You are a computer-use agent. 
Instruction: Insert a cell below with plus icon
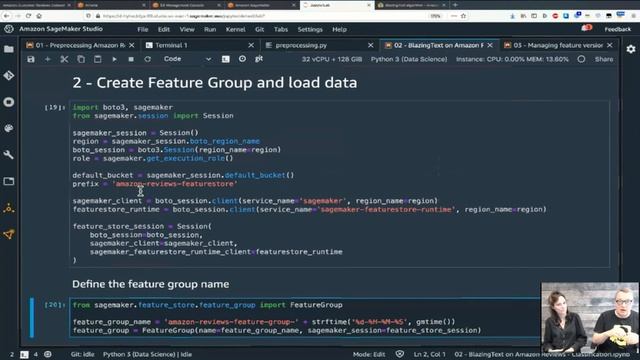(47, 59)
